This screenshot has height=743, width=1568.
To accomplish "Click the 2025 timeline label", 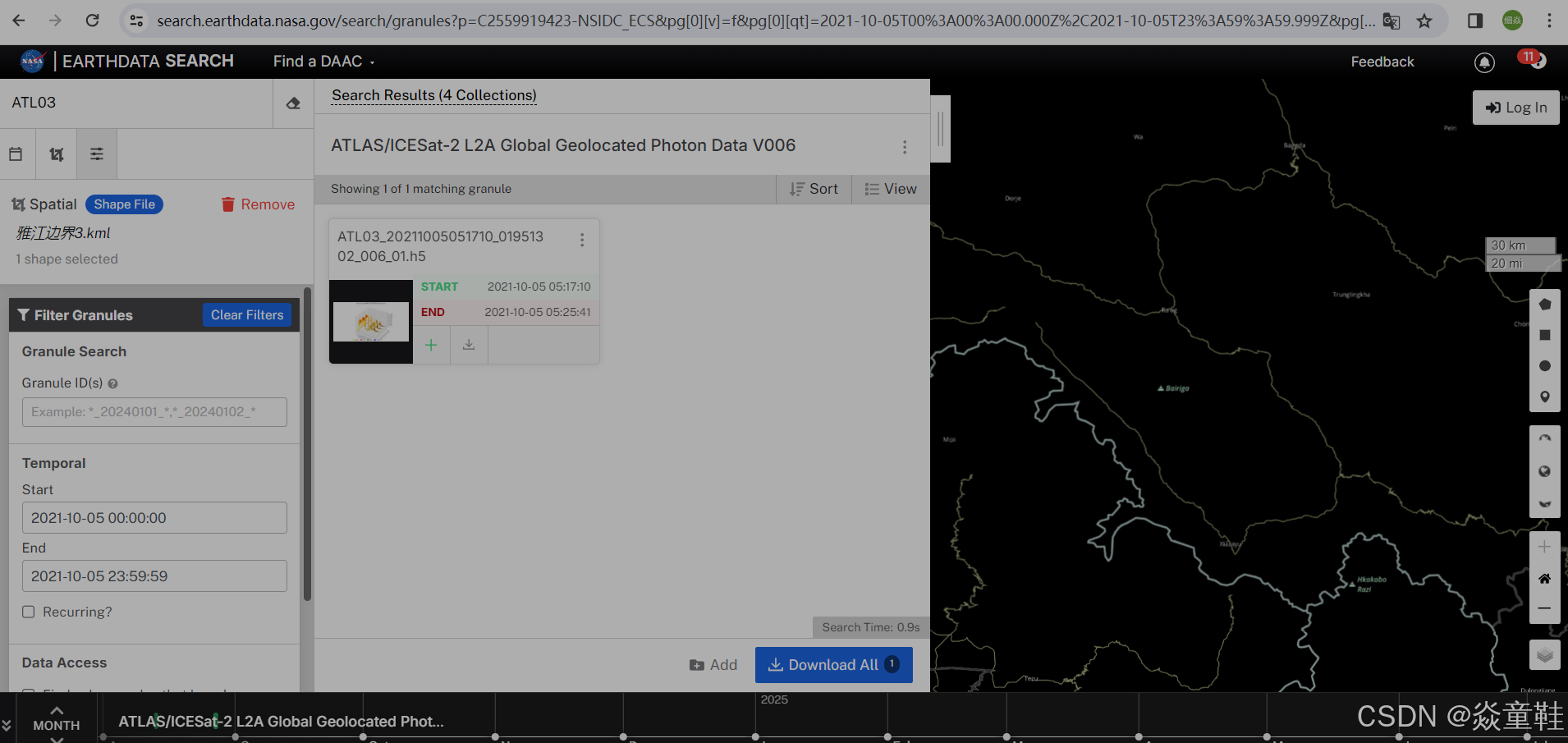I will (x=774, y=699).
